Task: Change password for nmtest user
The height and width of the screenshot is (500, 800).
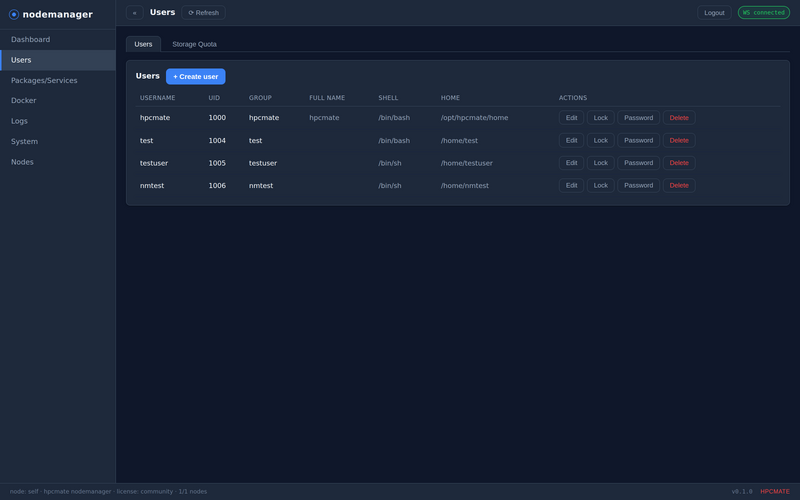Action: tap(638, 185)
